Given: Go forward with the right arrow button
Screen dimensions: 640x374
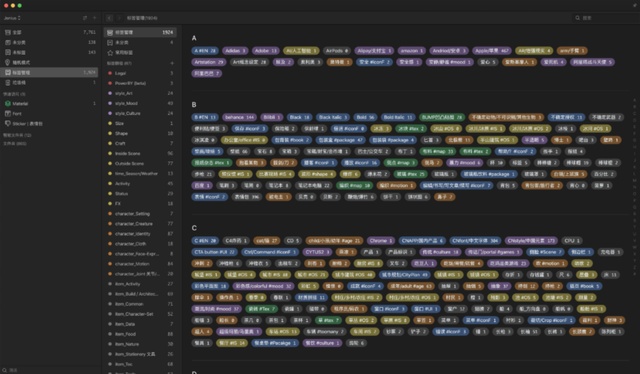Looking at the screenshot, I should (x=119, y=18).
